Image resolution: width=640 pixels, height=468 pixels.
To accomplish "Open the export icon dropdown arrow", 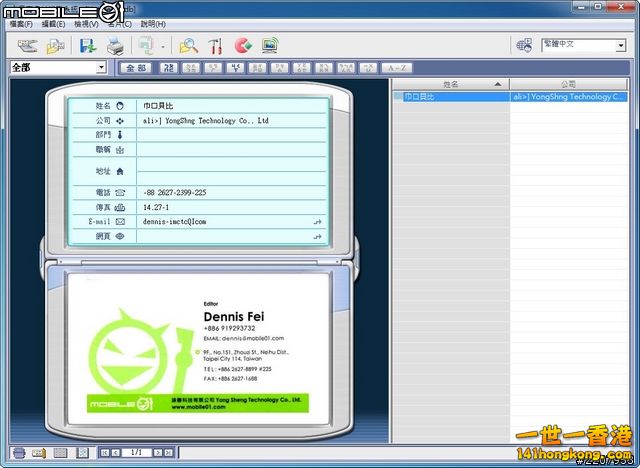I will click(161, 45).
